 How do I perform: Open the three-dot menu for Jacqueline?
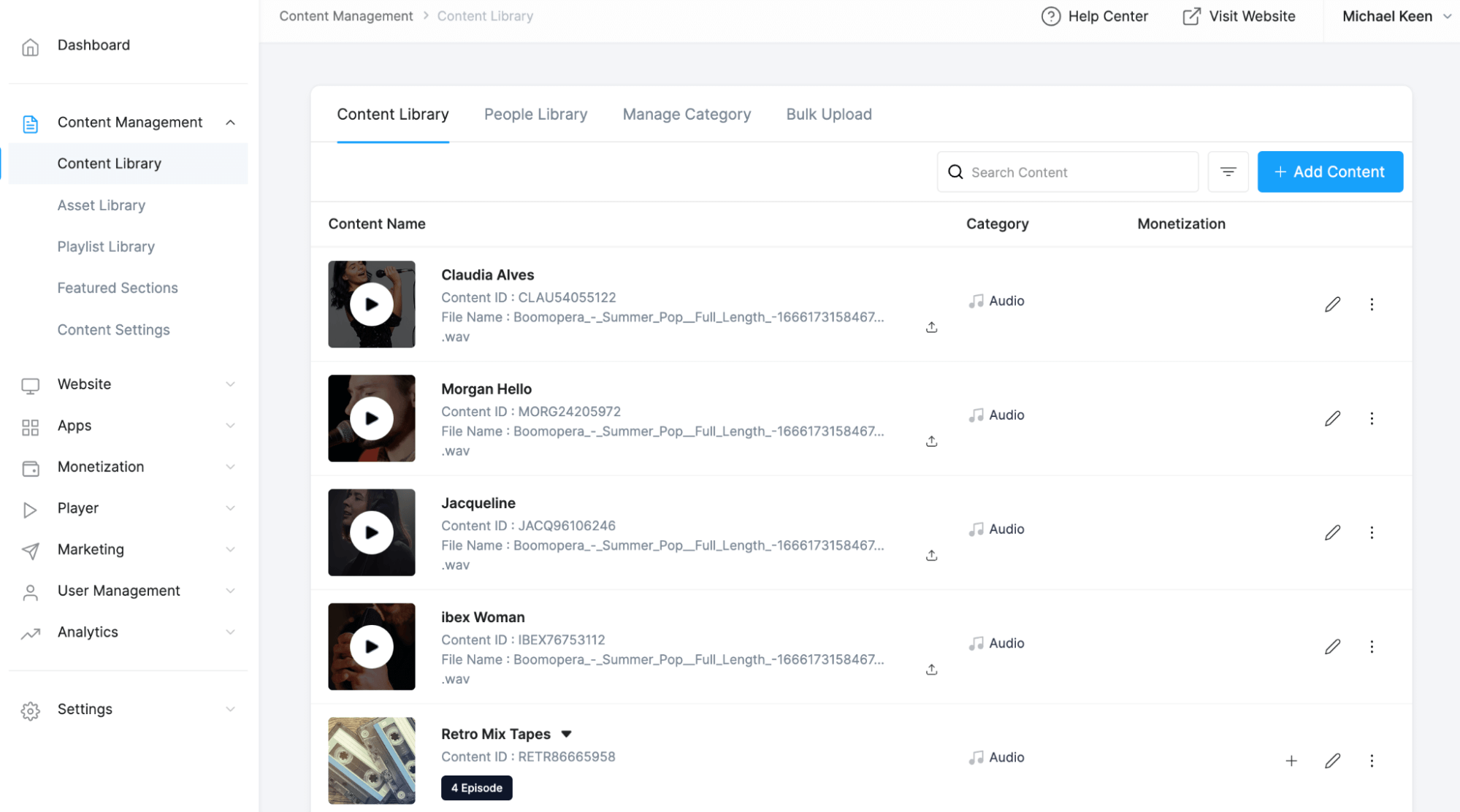tap(1372, 532)
